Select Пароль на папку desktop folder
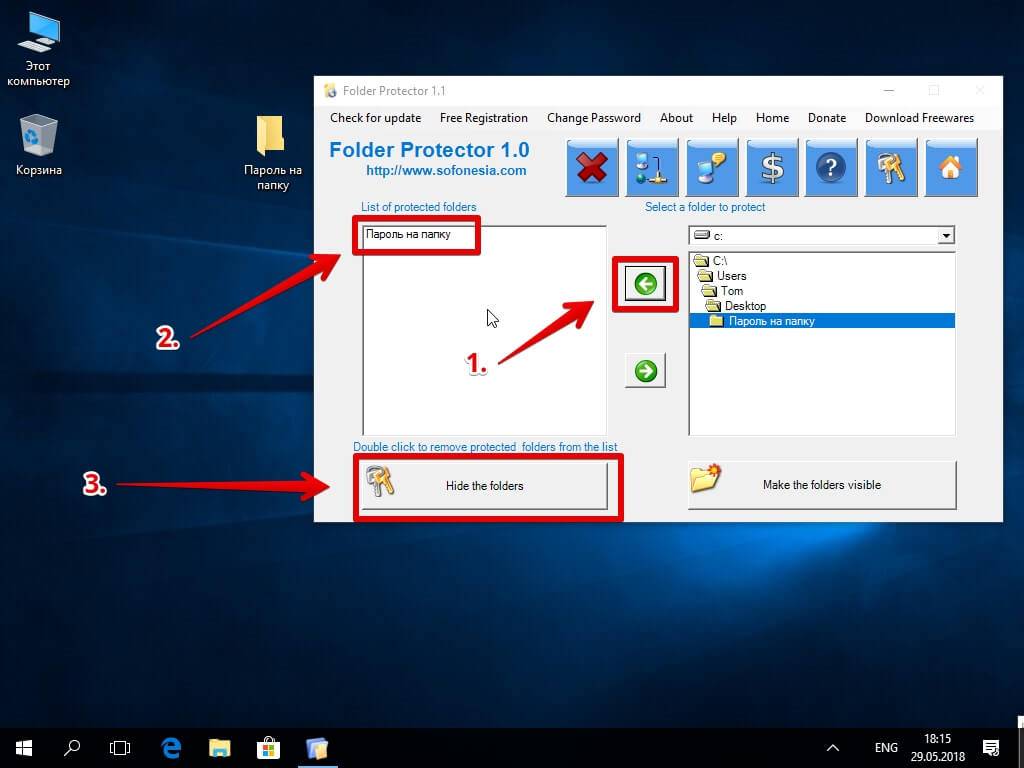The height and width of the screenshot is (768, 1024). pos(272,153)
